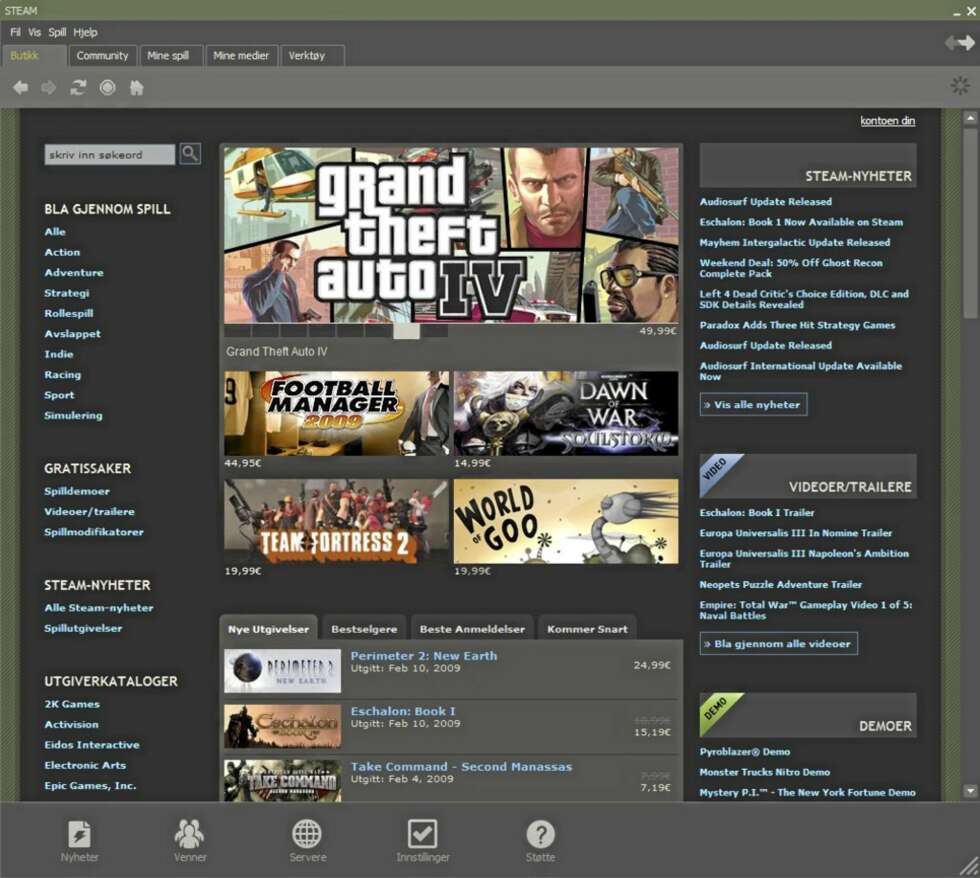Show the Beste Anmeldelser tab
This screenshot has width=980, height=878.
point(472,629)
